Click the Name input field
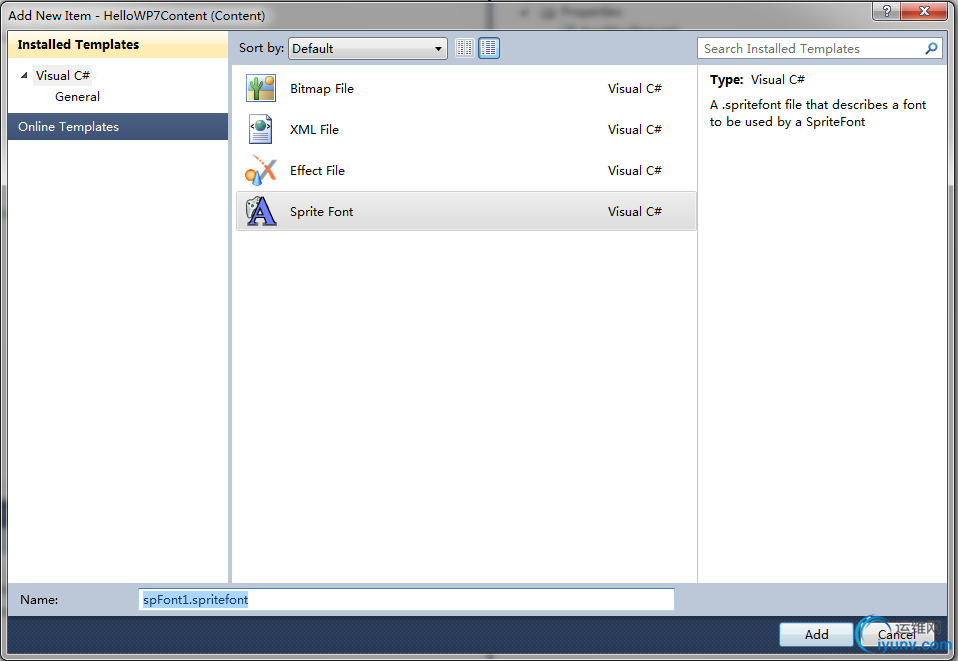958x661 pixels. point(406,599)
